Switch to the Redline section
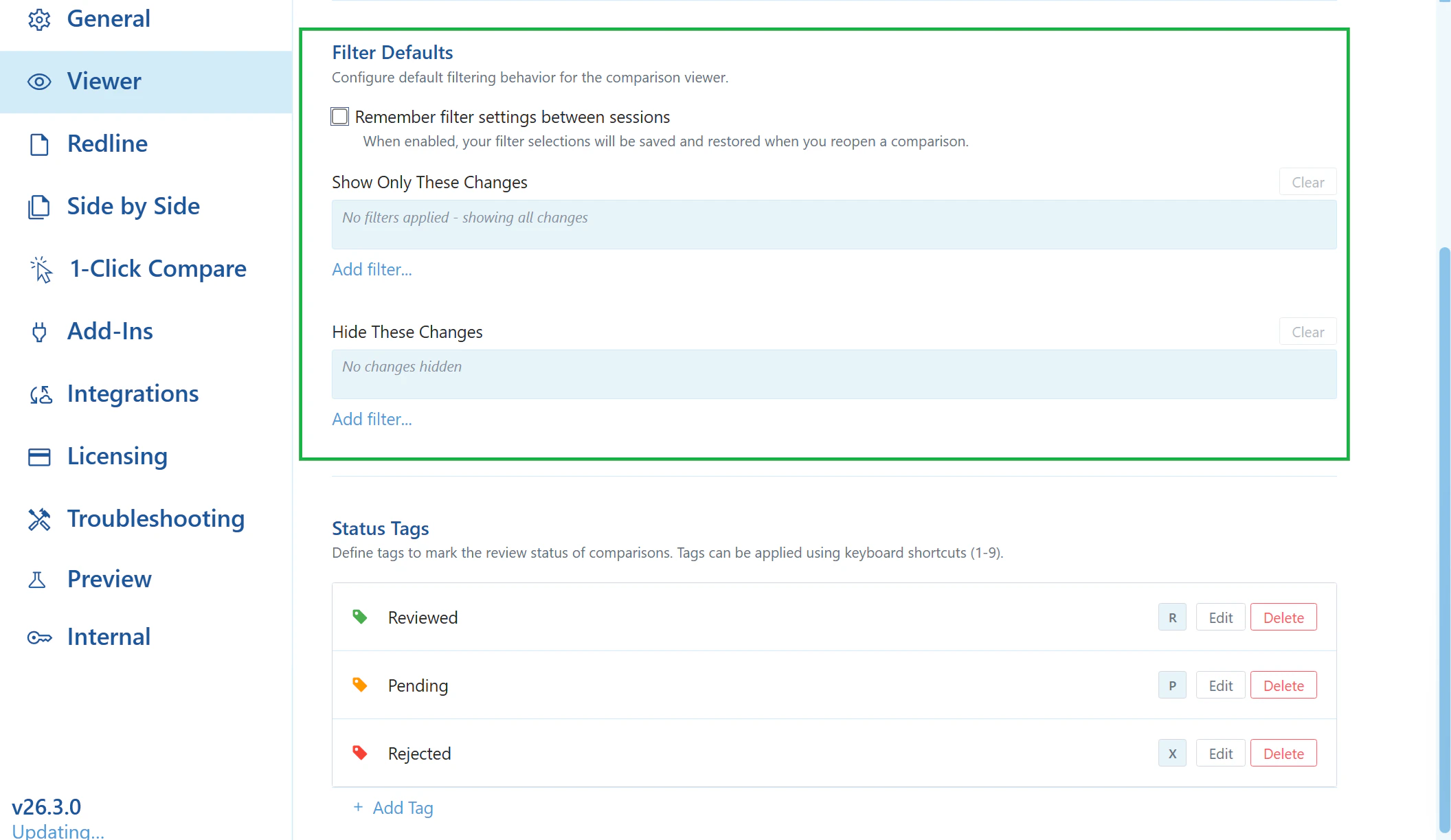The image size is (1451, 840). 107,144
